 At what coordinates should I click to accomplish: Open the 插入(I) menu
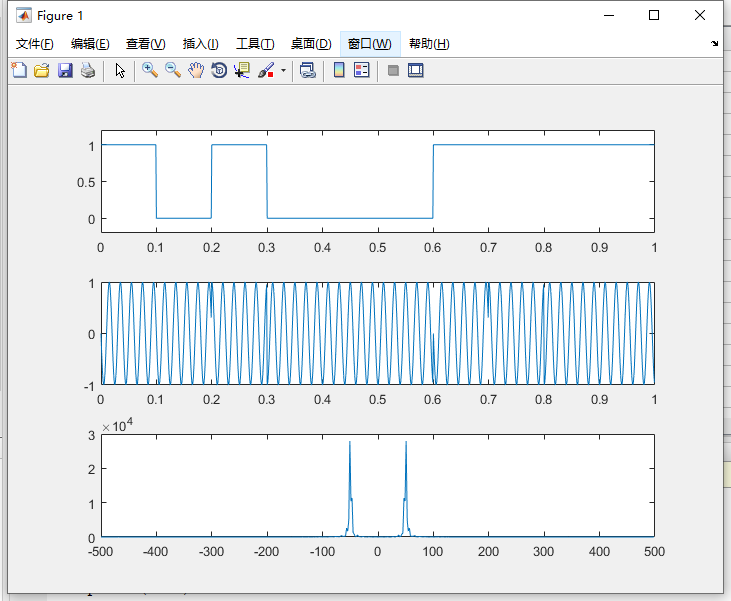tap(200, 44)
